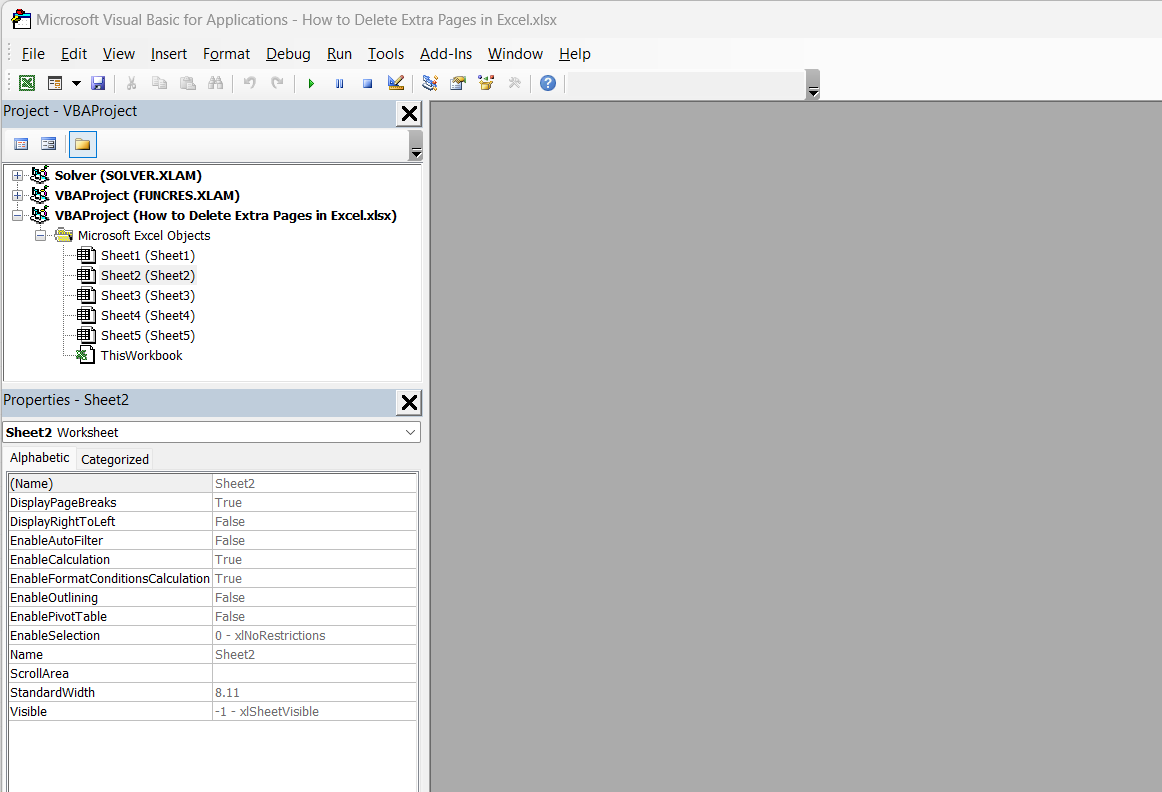Viewport: 1162px width, 792px height.
Task: Open the Insert object dropdown arrow
Action: [x=76, y=83]
